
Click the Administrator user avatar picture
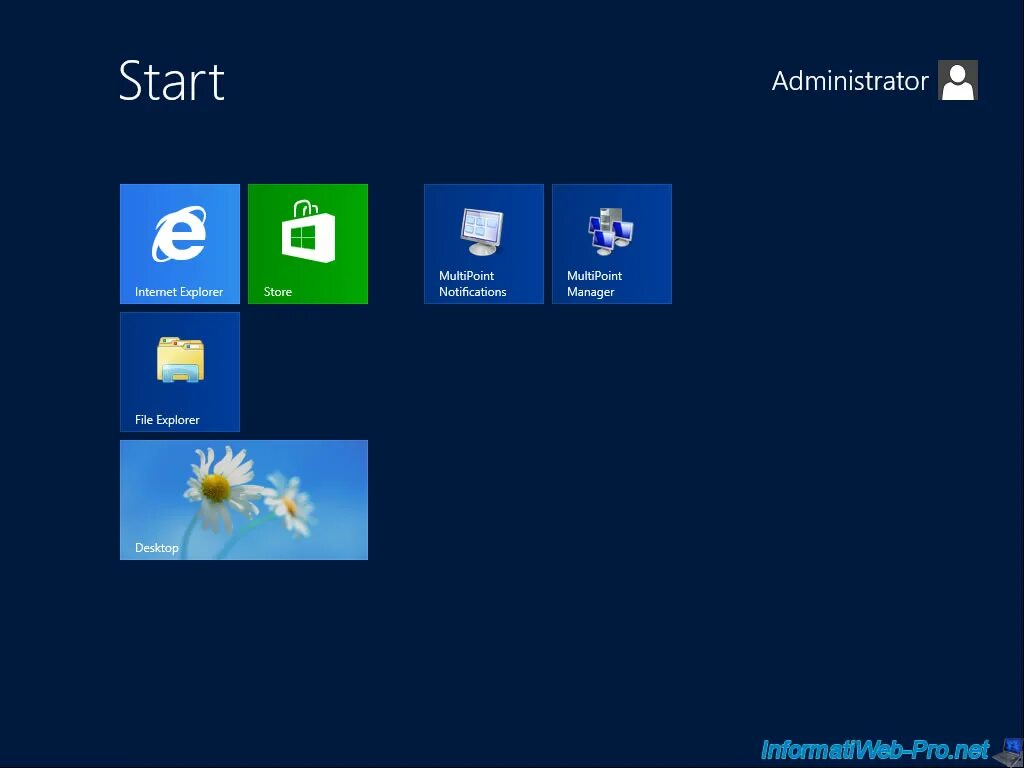point(957,80)
